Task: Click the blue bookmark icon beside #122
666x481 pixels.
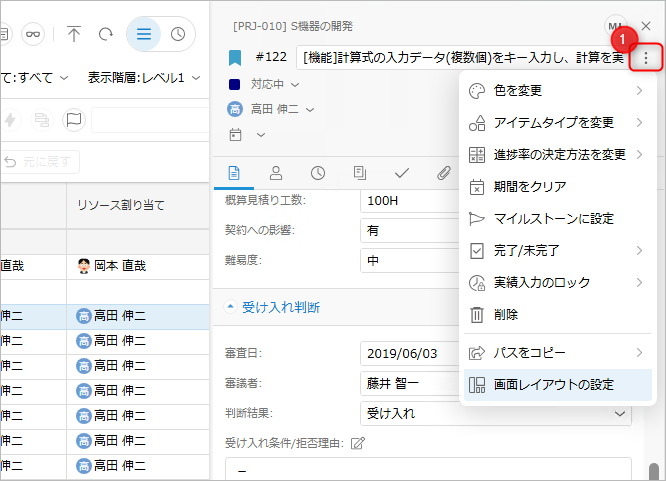Action: [x=235, y=58]
